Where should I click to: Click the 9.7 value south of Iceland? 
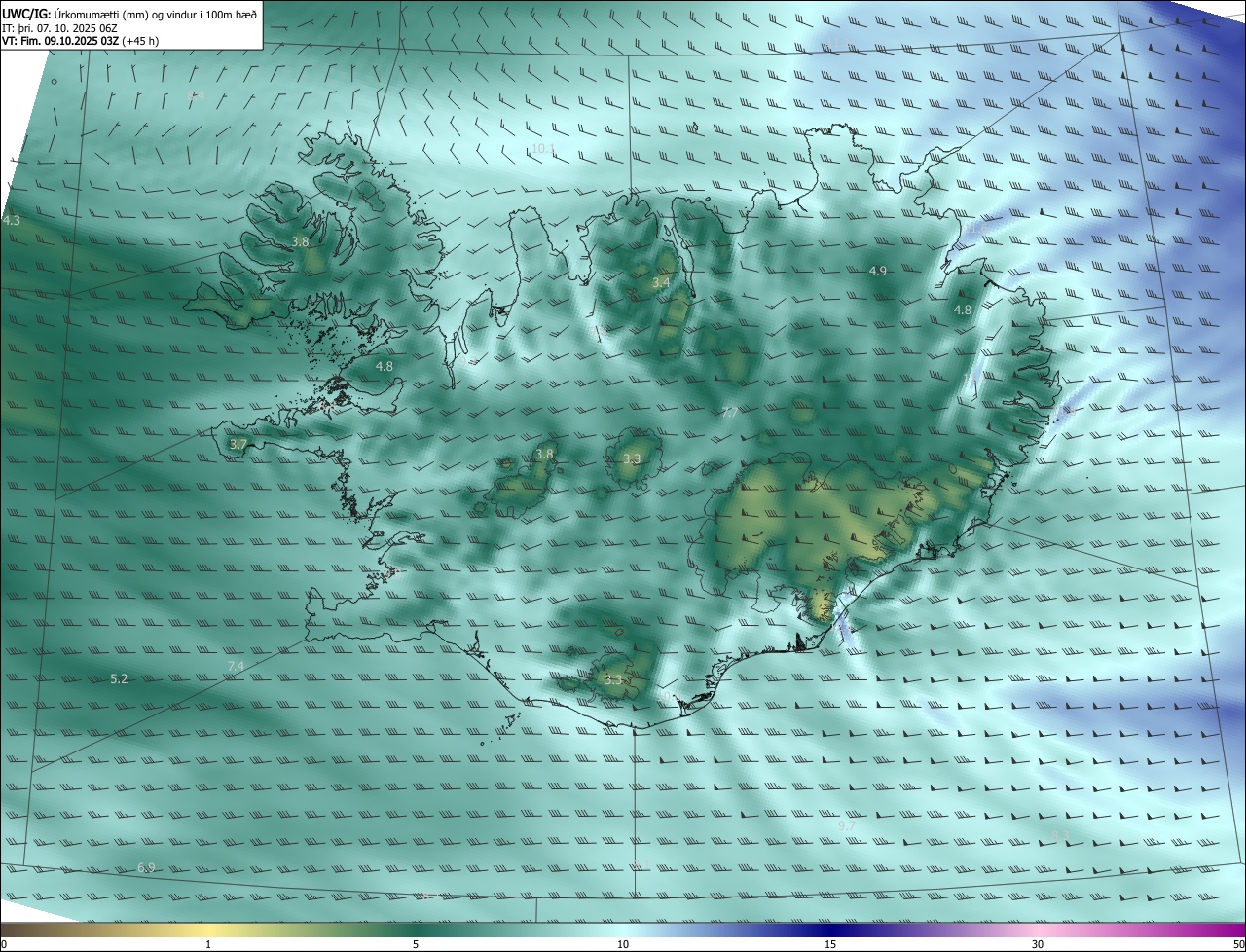(847, 825)
